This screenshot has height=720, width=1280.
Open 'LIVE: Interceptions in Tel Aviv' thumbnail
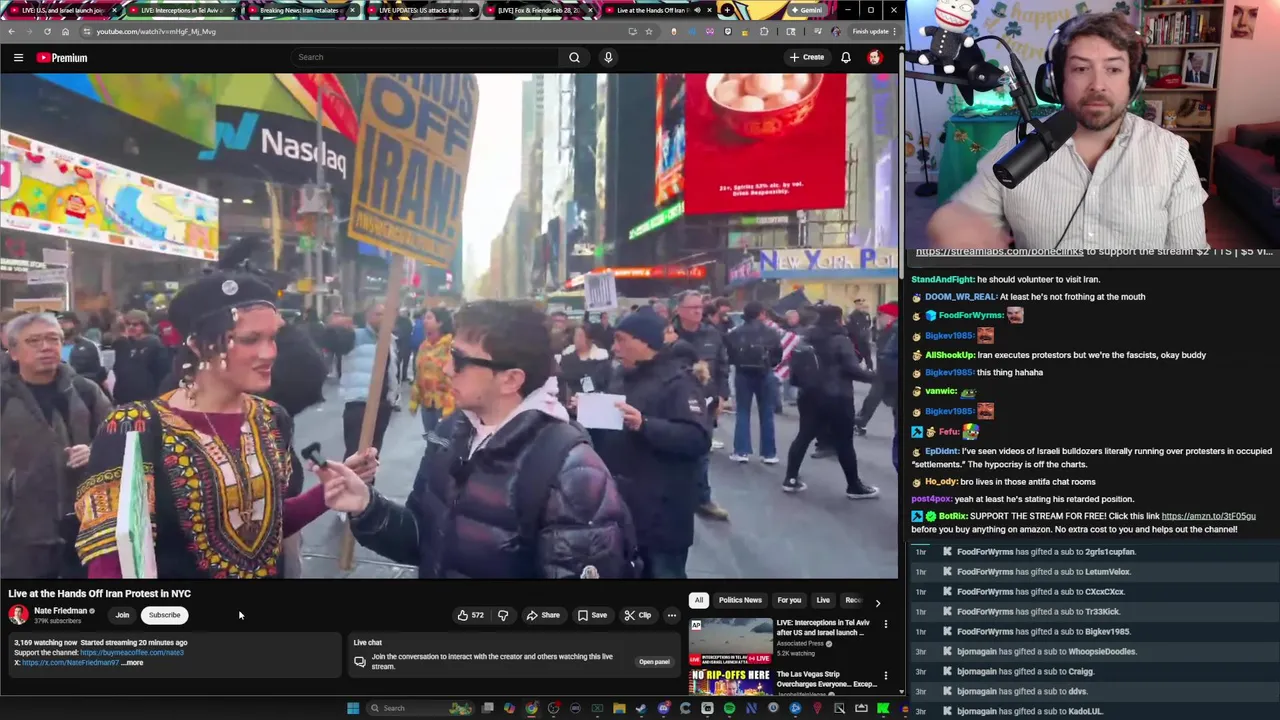point(730,641)
